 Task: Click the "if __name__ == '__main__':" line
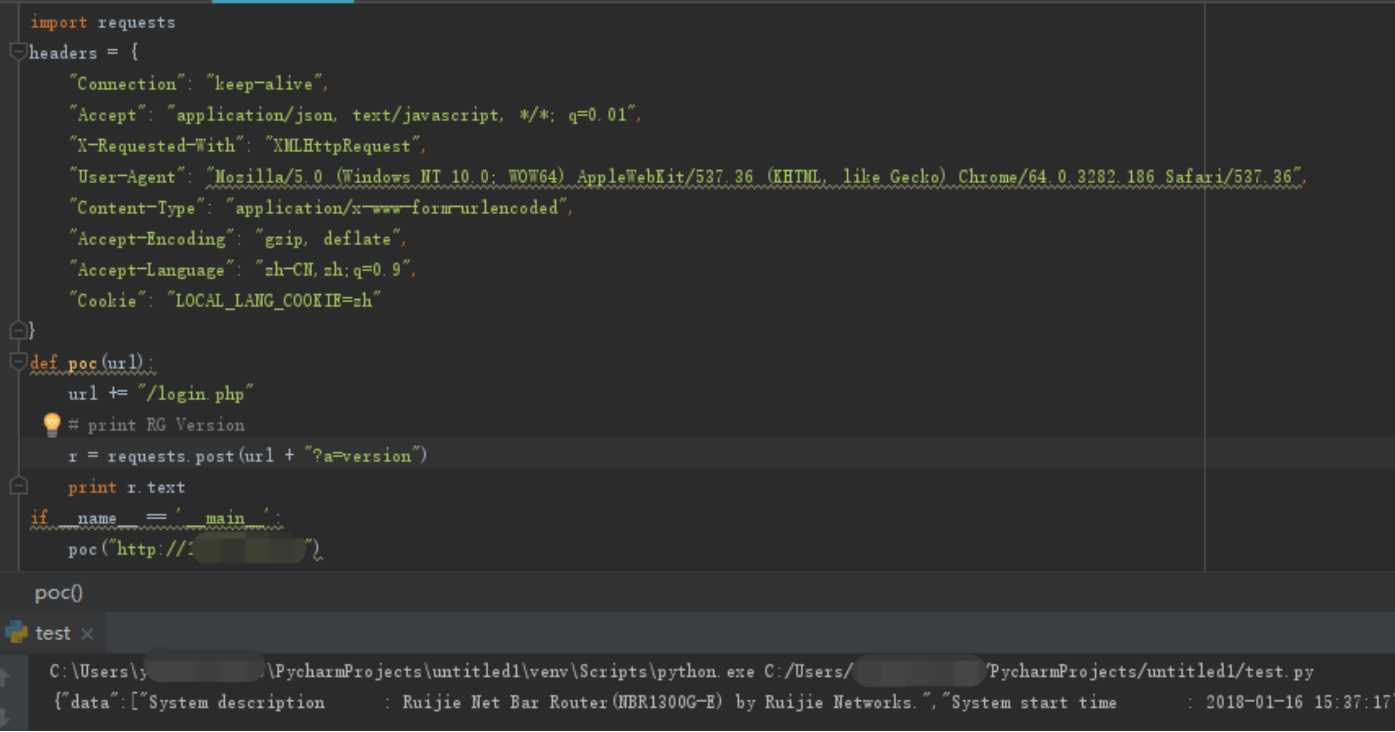coord(156,518)
